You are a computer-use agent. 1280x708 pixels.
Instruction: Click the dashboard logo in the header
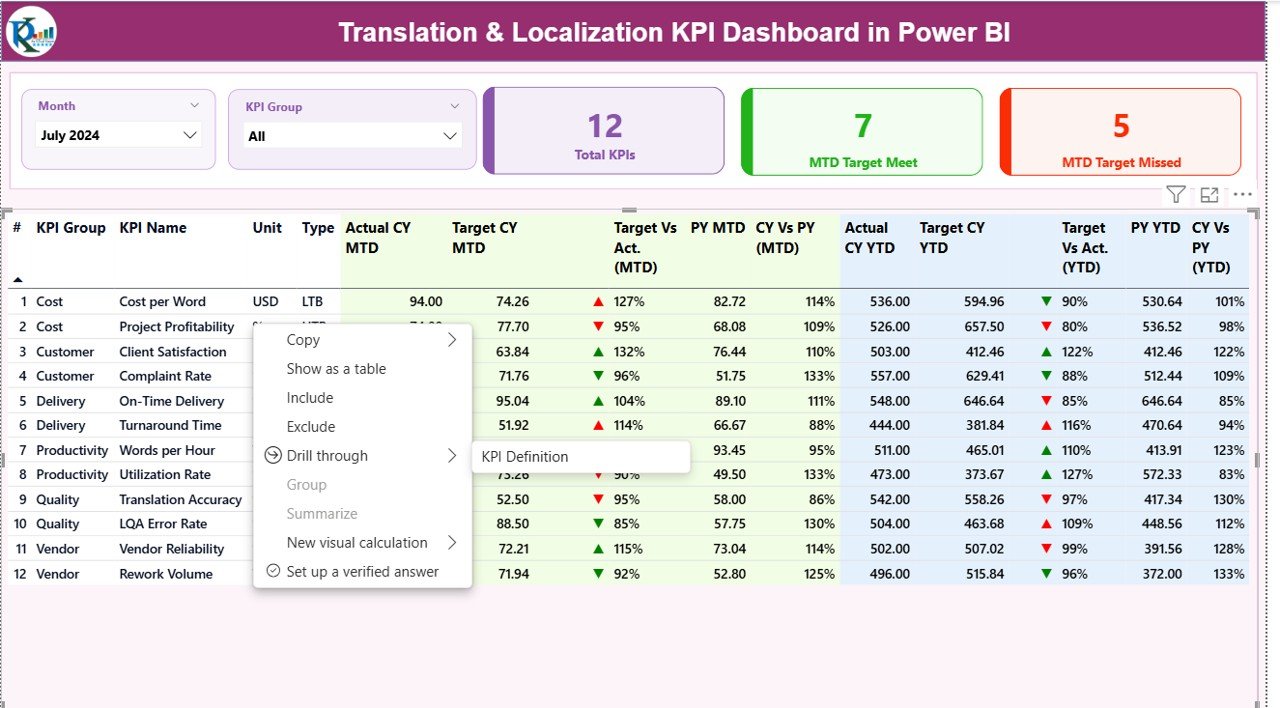(31, 32)
